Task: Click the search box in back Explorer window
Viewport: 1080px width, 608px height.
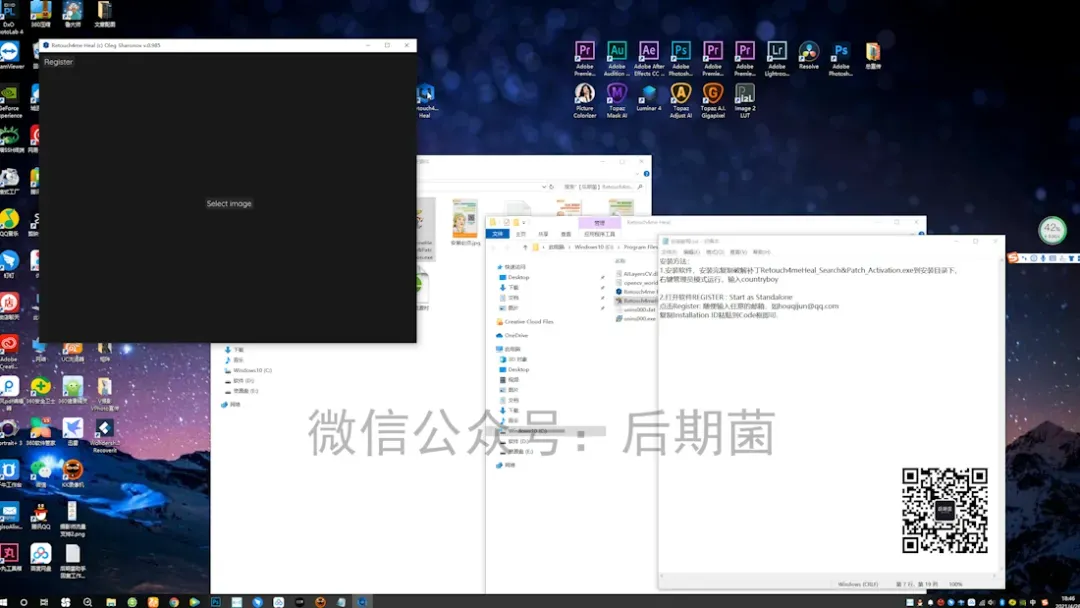Action: click(602, 187)
